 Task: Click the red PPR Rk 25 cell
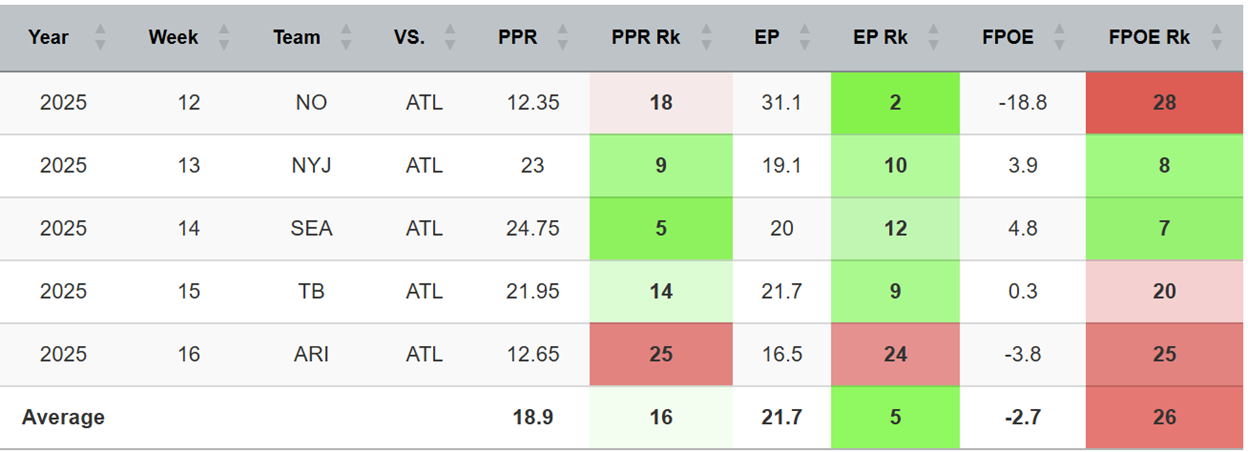(x=661, y=354)
